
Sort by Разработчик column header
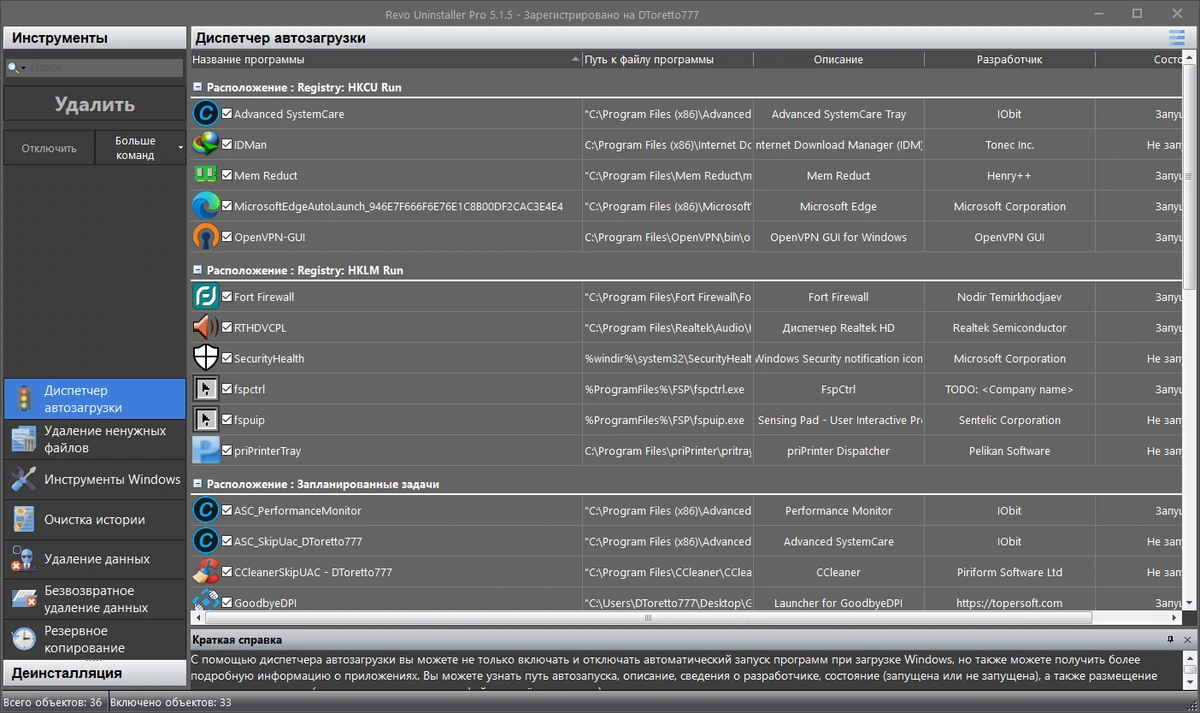(x=1009, y=59)
